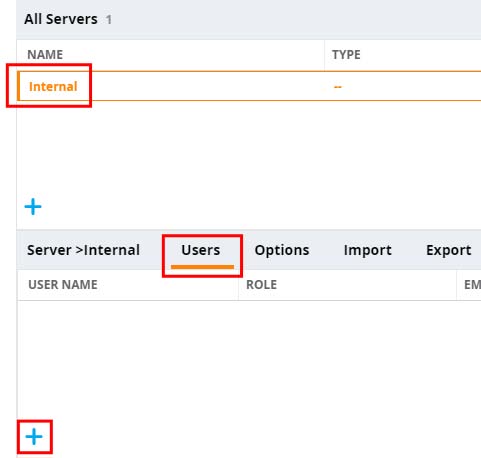The image size is (481, 458).
Task: Sort users by USER NAME header
Action: pos(63,285)
